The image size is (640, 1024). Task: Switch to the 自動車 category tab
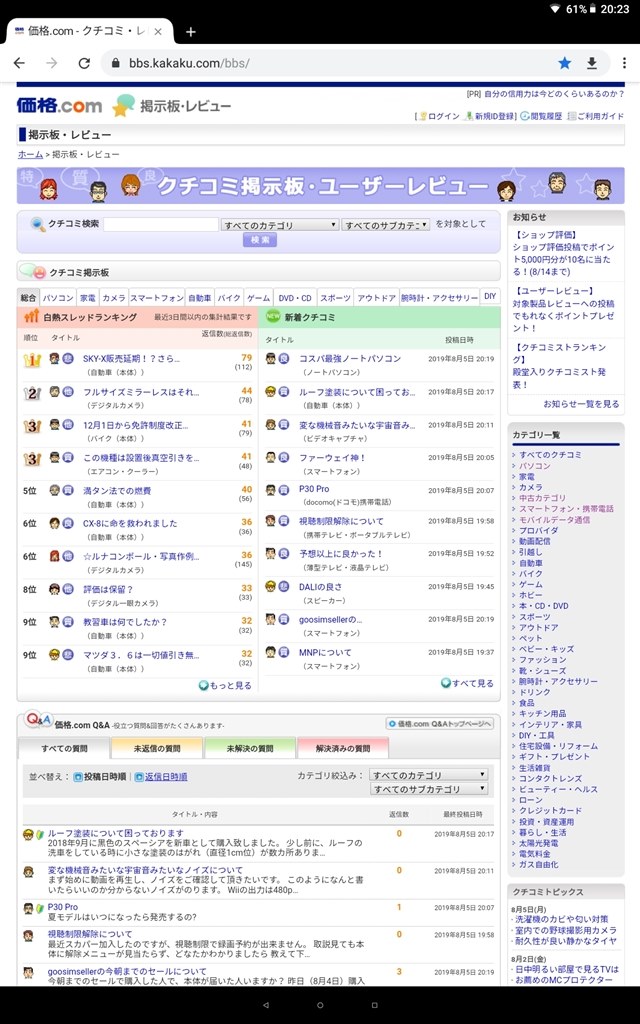click(200, 298)
